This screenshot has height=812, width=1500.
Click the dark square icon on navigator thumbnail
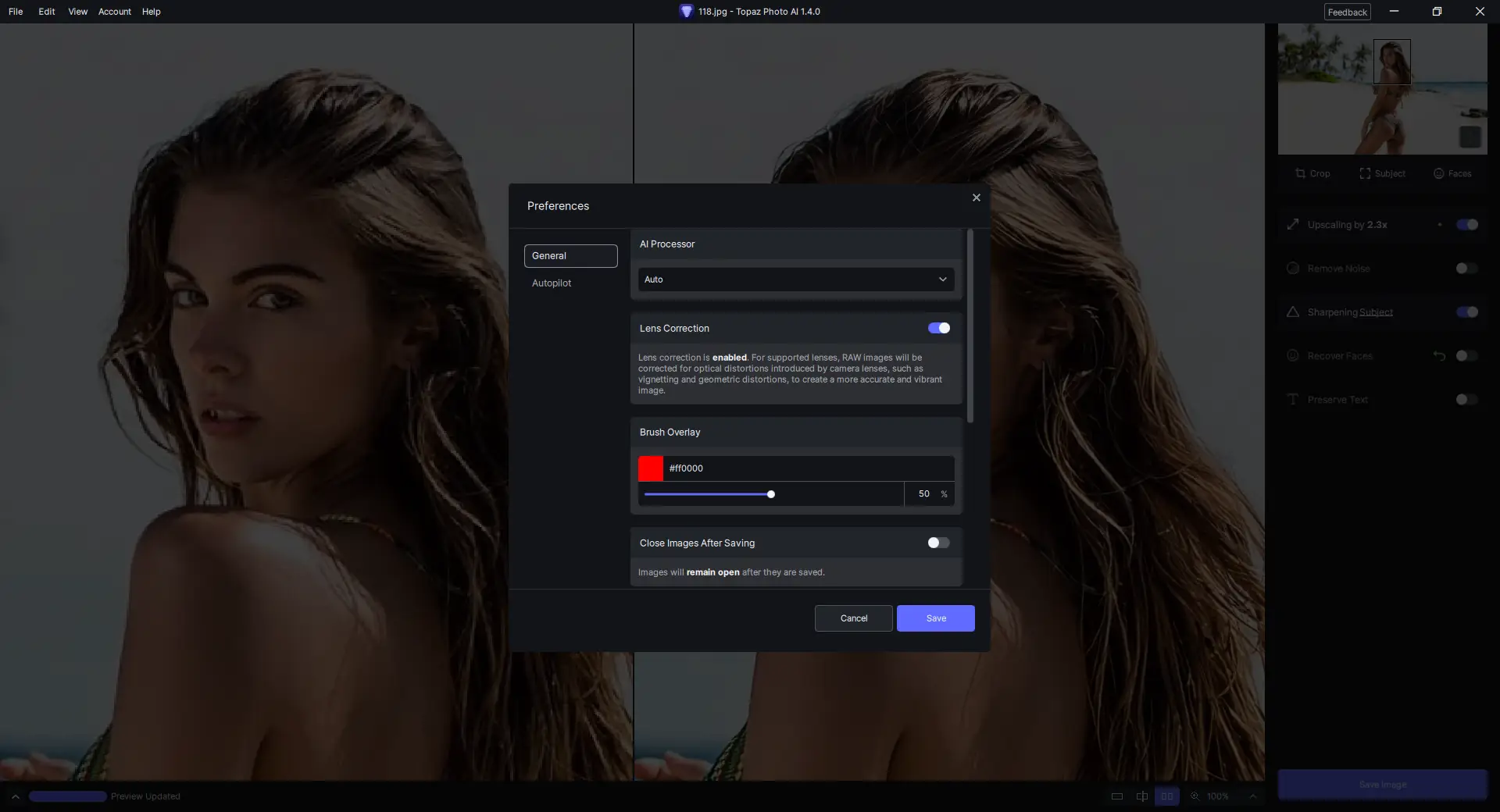click(x=1470, y=137)
